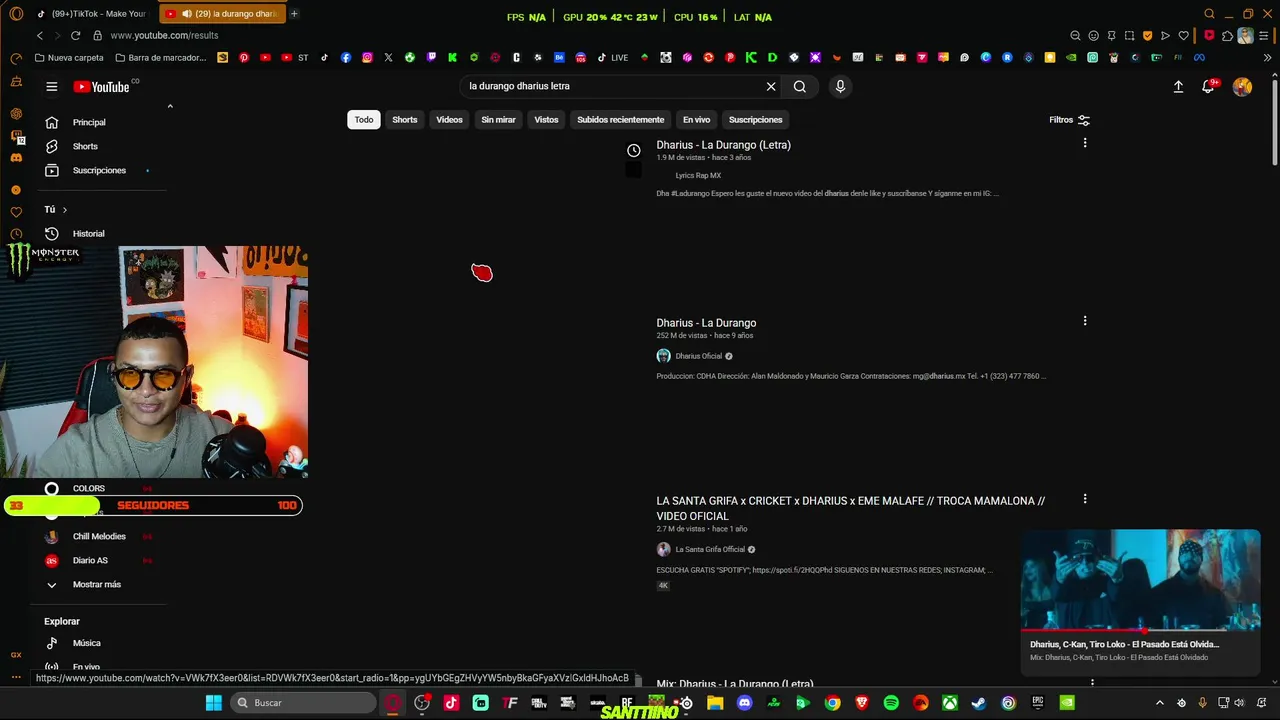Viewport: 1280px width, 720px height.
Task: Open Steam from the taskbar
Action: click(979, 703)
